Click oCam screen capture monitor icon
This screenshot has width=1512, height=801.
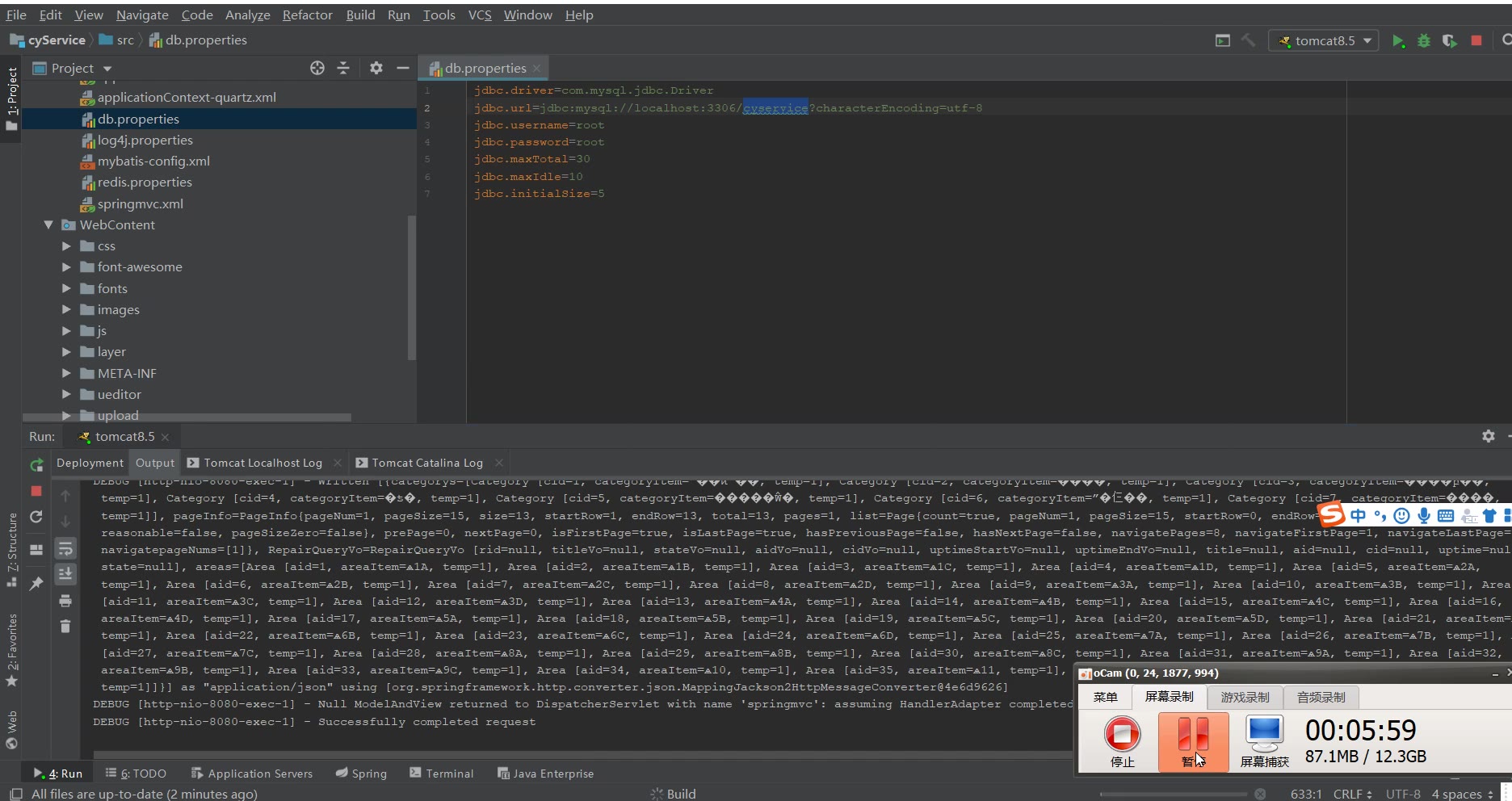pyautogui.click(x=1264, y=741)
